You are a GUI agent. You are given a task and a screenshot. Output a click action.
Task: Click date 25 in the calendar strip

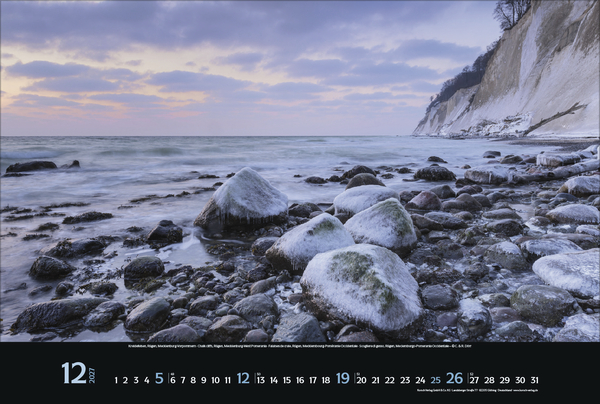point(435,380)
